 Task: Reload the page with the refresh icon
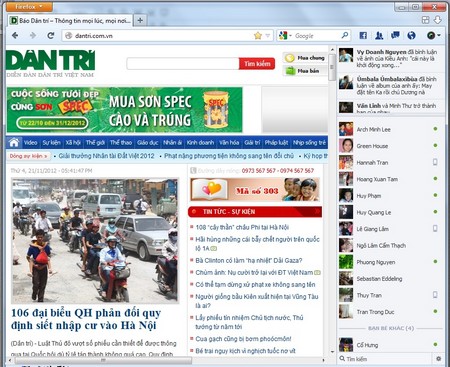click(51, 35)
